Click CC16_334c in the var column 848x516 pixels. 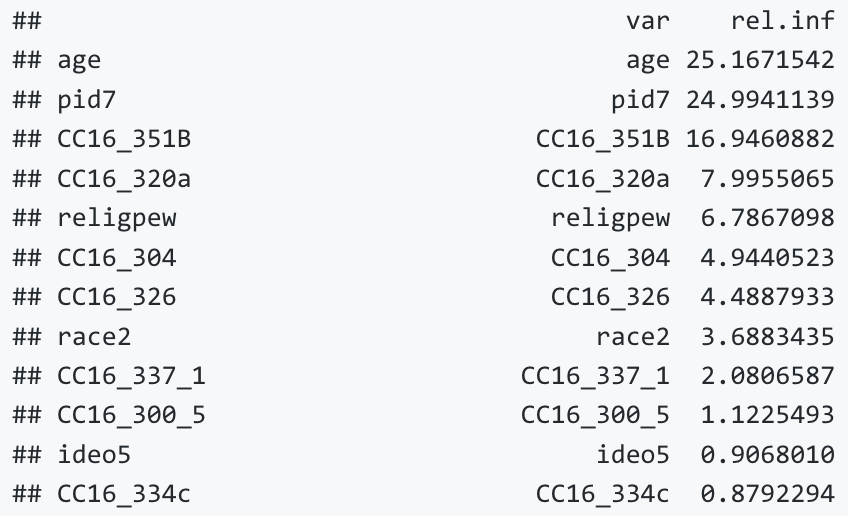(603, 494)
